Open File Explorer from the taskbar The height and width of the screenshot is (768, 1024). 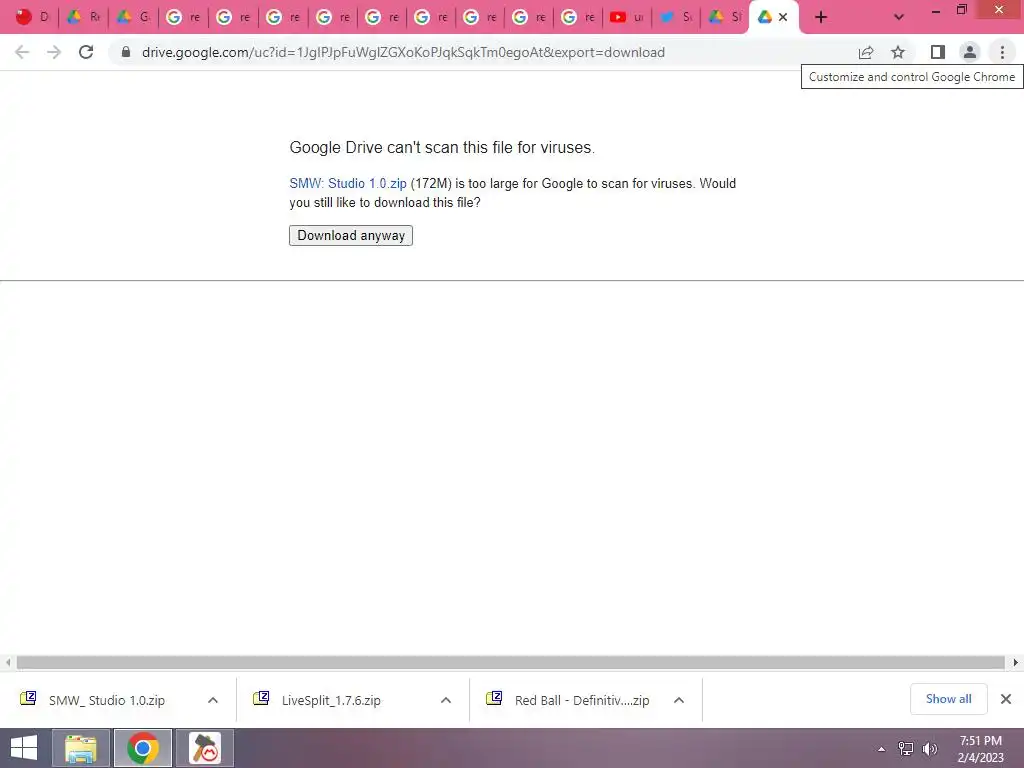click(81, 748)
